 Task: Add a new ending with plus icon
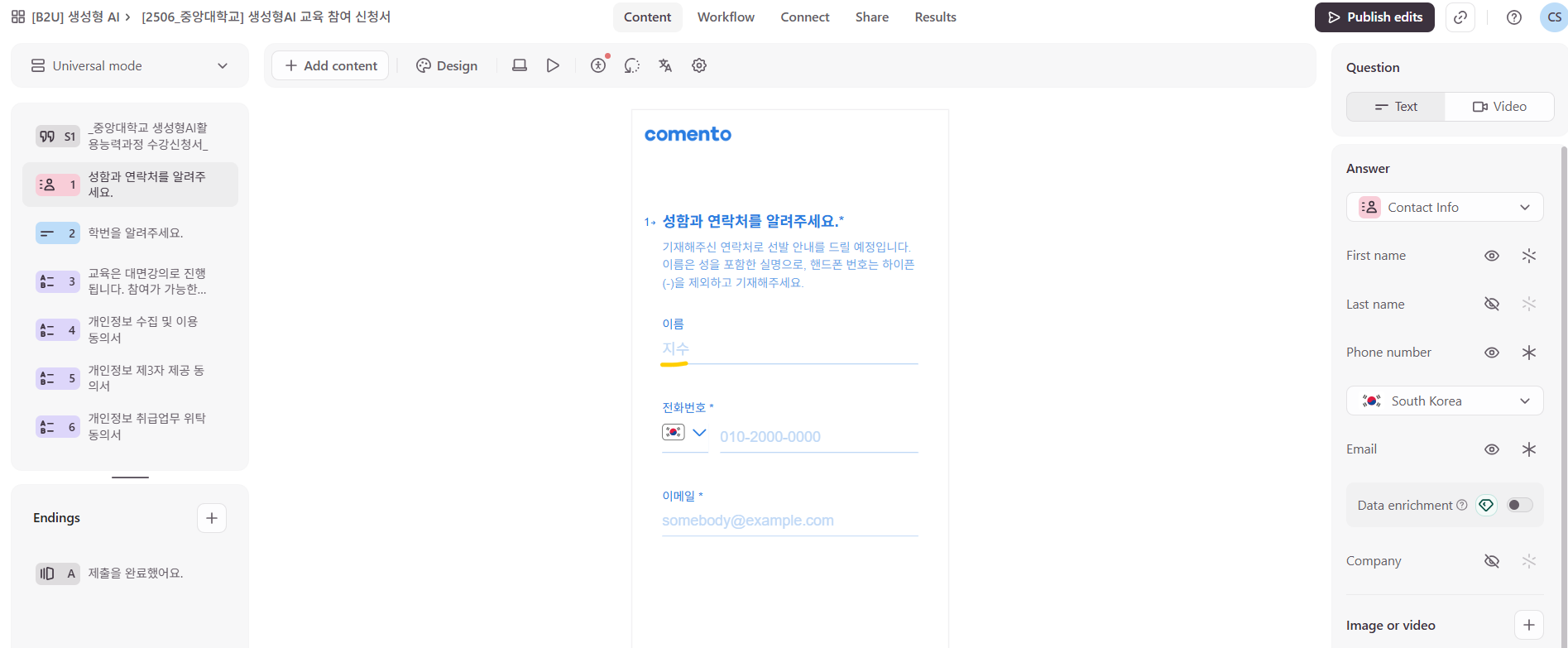[212, 518]
